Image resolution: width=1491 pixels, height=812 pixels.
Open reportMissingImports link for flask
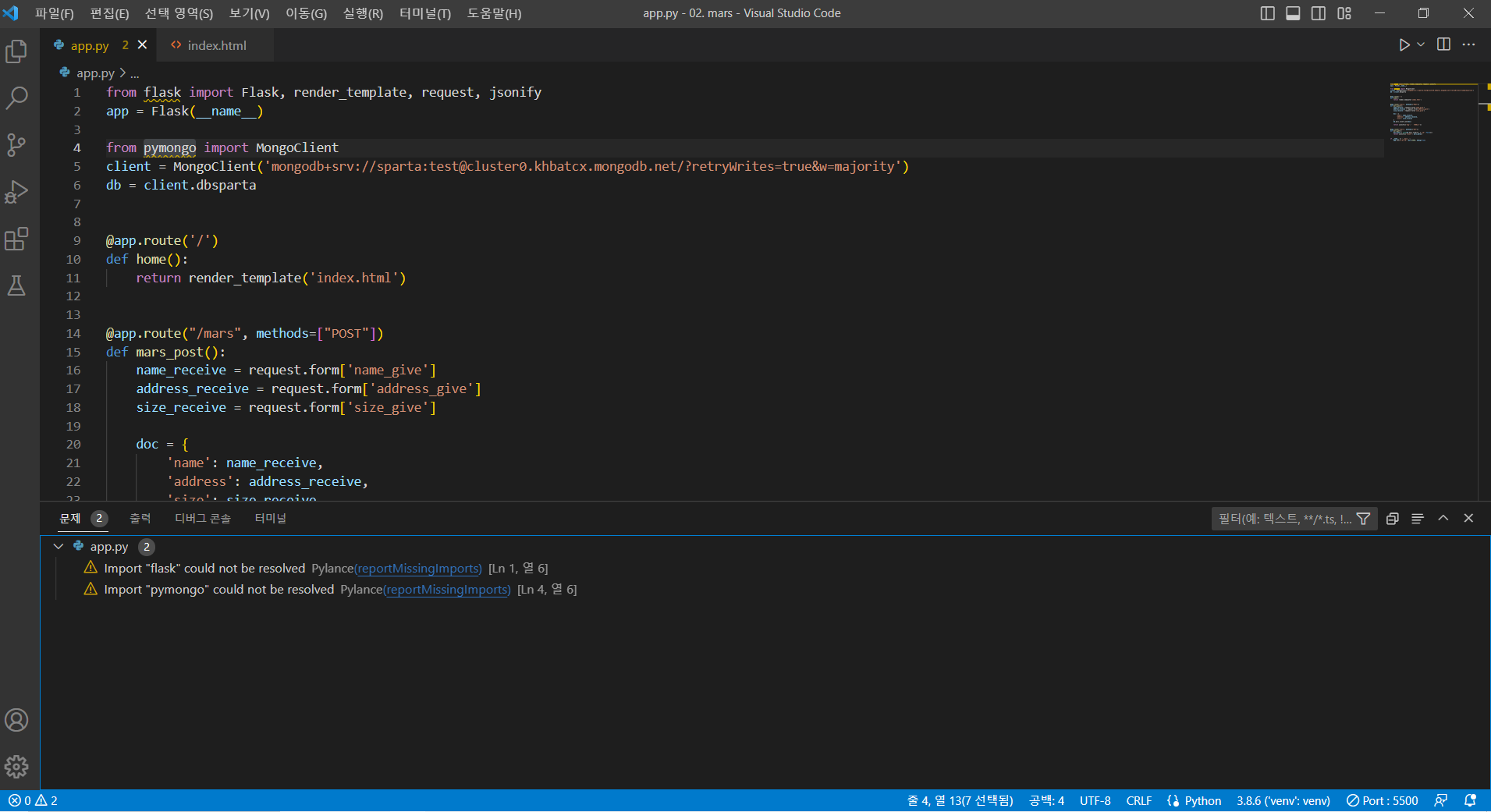tap(418, 569)
